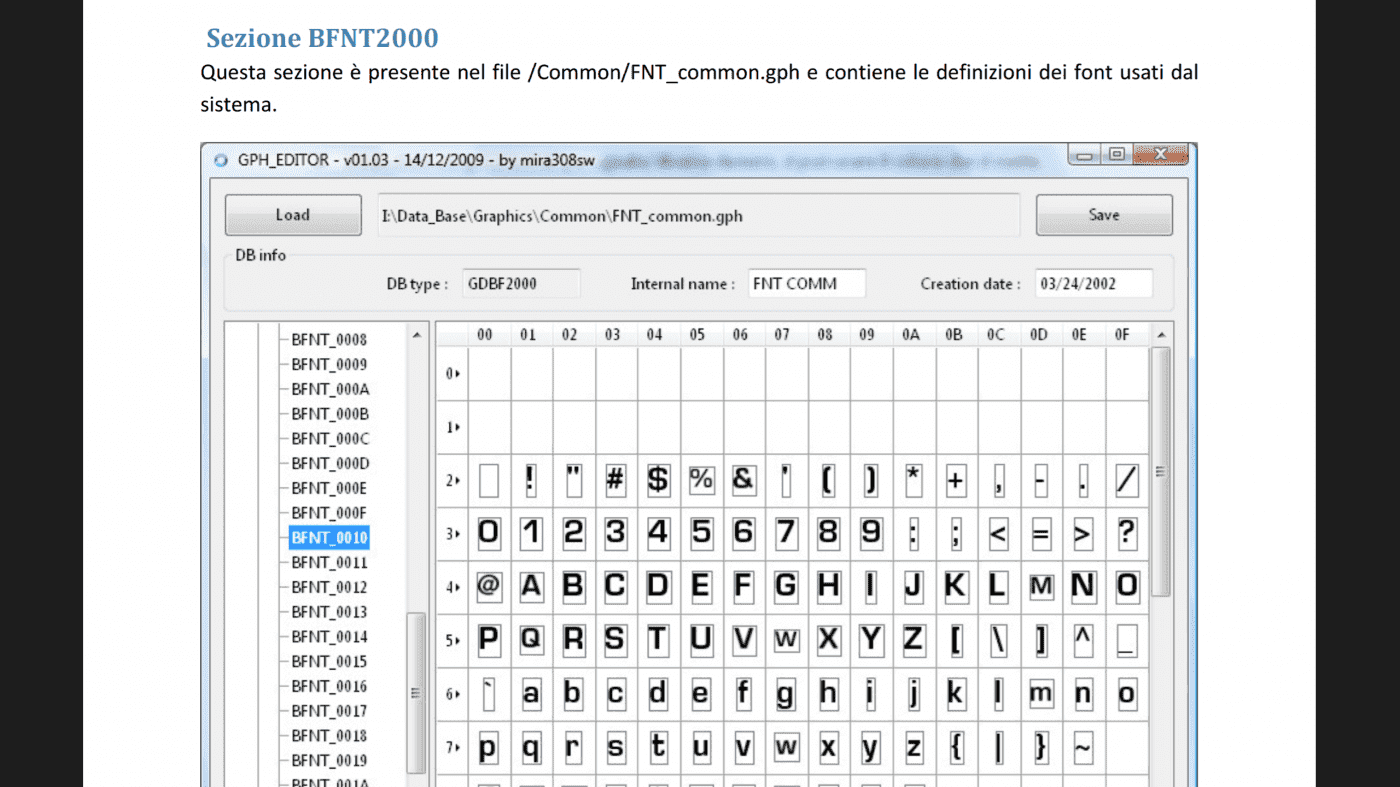Select the '%' glyph cell

point(701,481)
